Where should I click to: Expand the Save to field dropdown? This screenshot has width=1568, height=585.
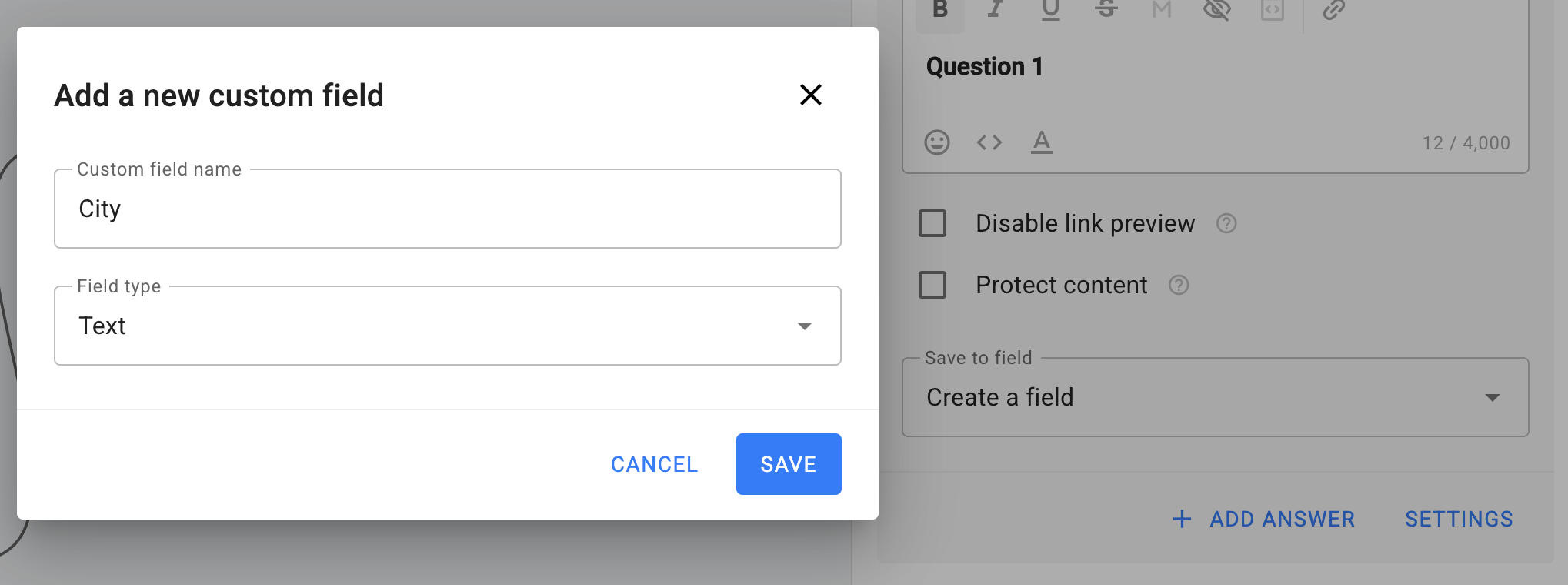click(x=1215, y=397)
